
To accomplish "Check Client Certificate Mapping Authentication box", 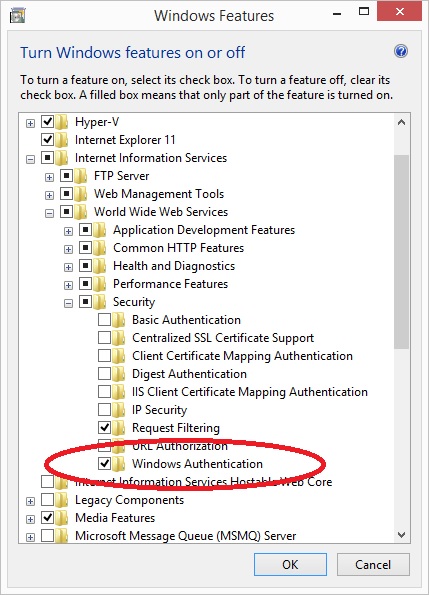I will tap(104, 356).
